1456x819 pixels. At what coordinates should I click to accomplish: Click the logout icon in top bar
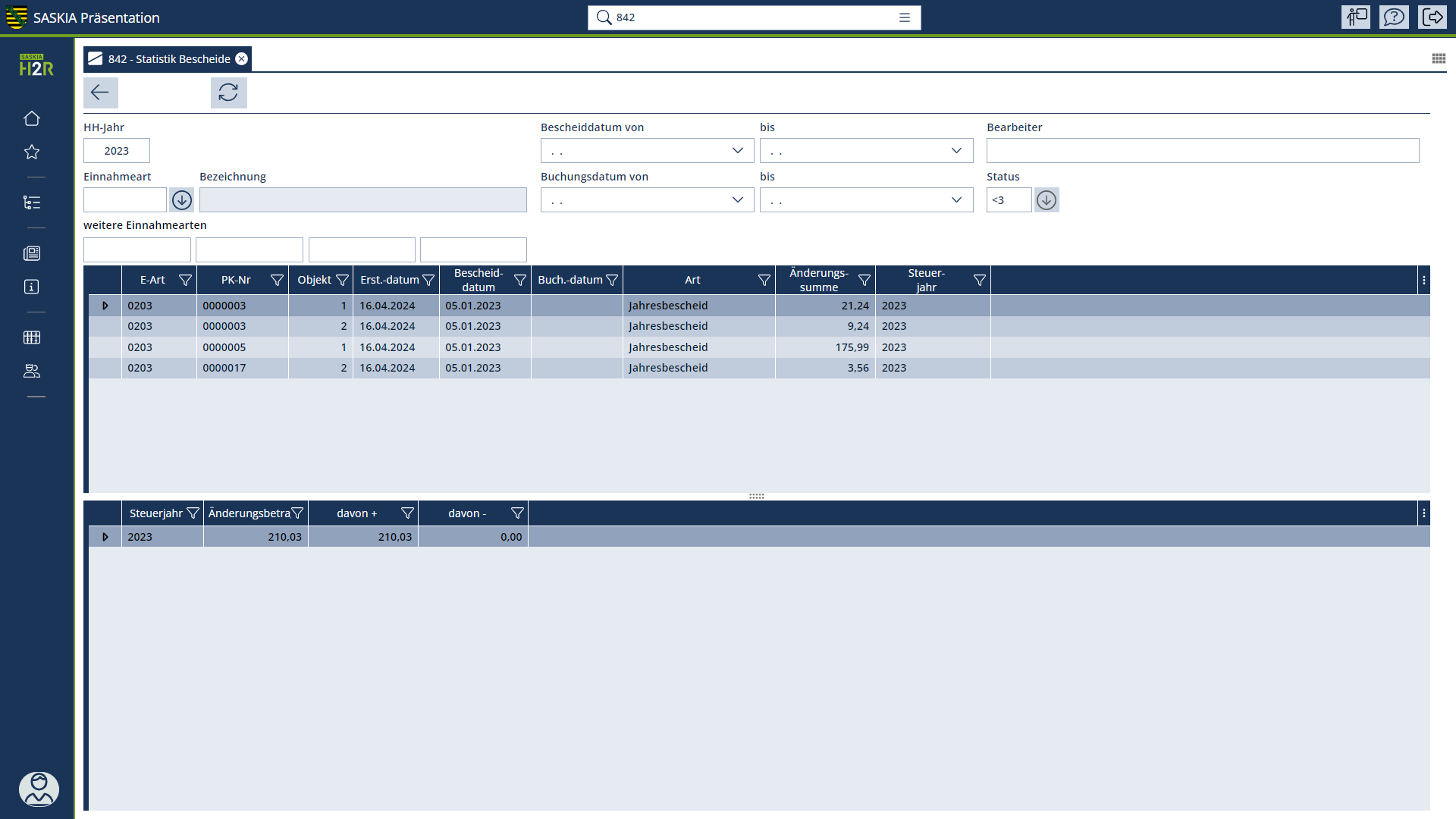[1432, 17]
